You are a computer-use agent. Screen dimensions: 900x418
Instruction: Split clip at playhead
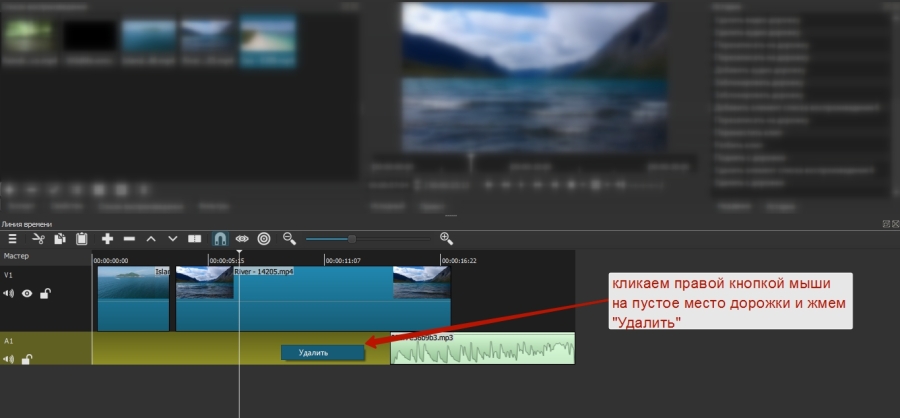click(x=195, y=239)
